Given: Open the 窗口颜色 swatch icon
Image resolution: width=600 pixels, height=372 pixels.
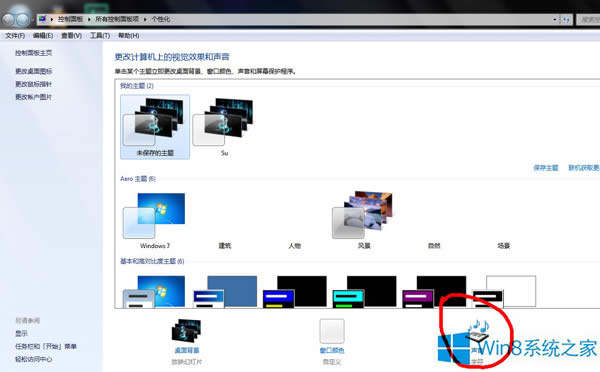Looking at the screenshot, I should pos(332,331).
